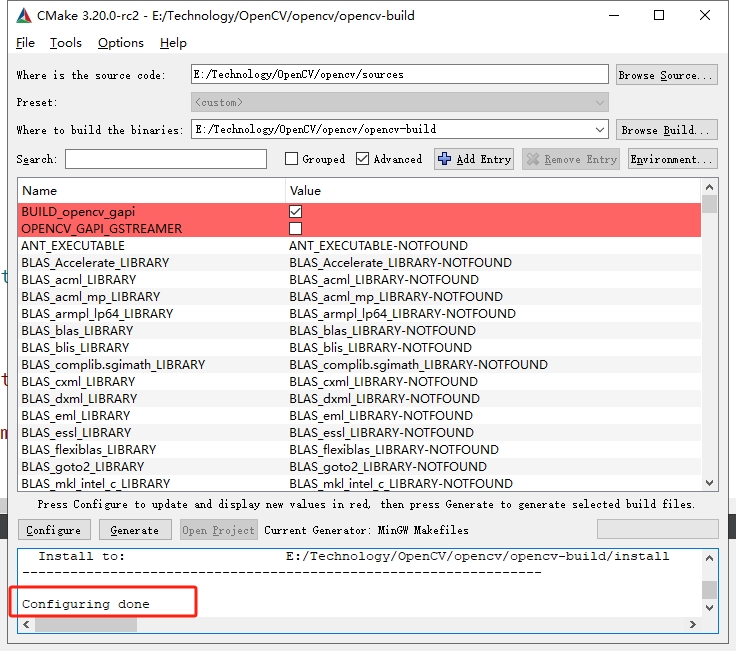Screen dimensions: 736x651
Task: Click the output log scroll-right arrow
Action: coord(693,624)
